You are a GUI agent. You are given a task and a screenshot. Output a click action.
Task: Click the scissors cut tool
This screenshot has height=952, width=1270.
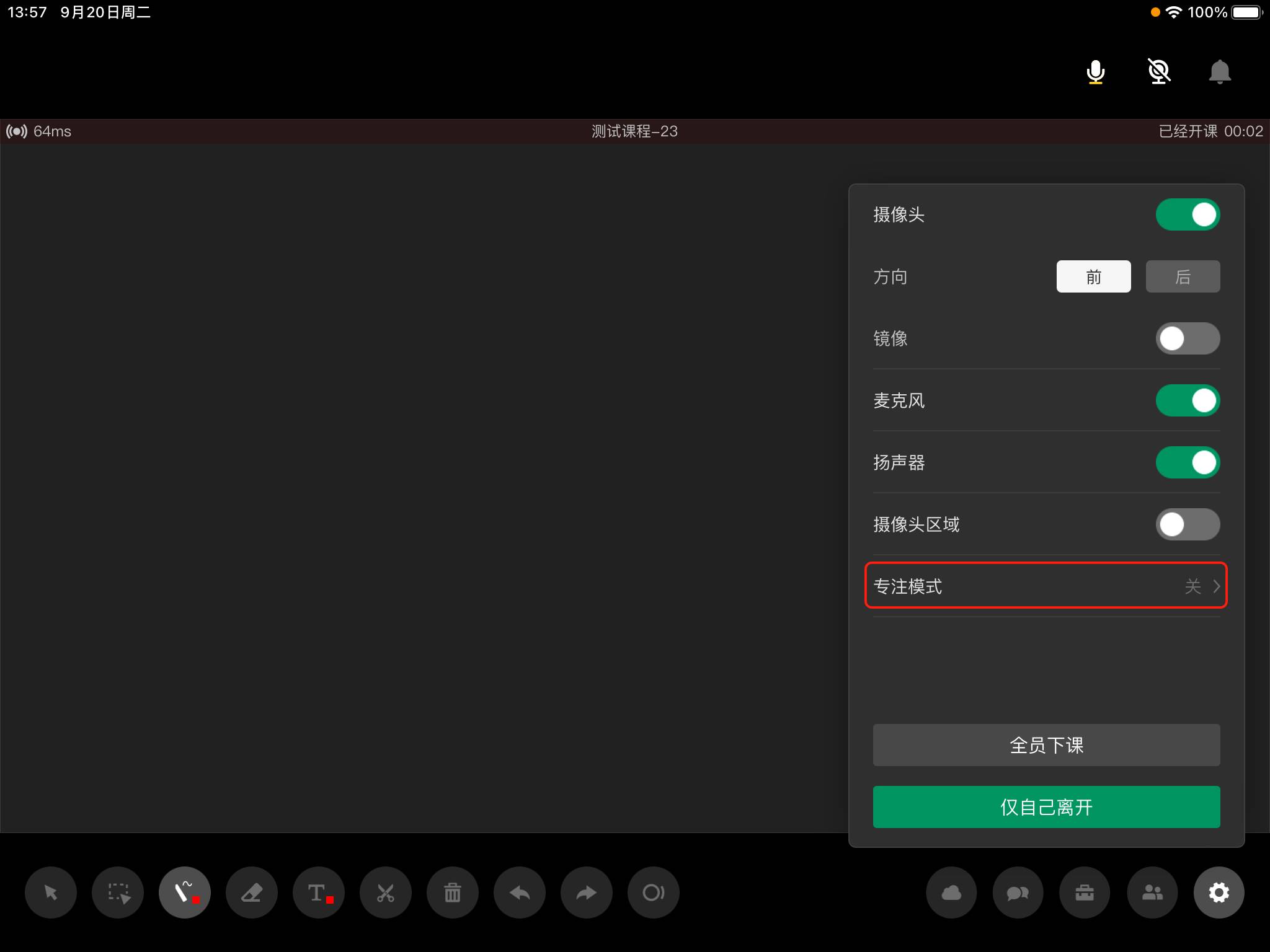point(386,892)
